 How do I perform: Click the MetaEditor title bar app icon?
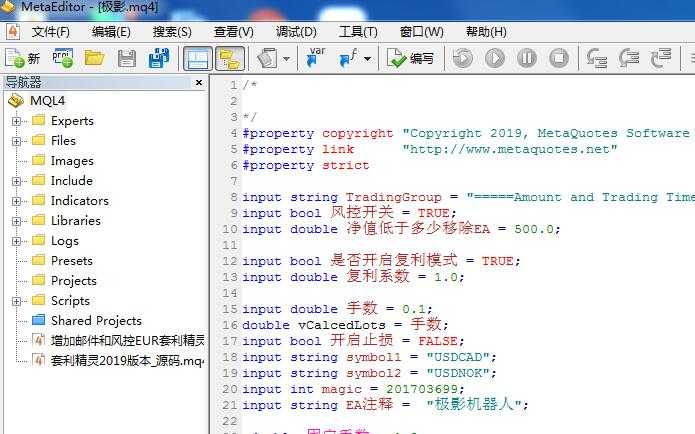tap(8, 7)
